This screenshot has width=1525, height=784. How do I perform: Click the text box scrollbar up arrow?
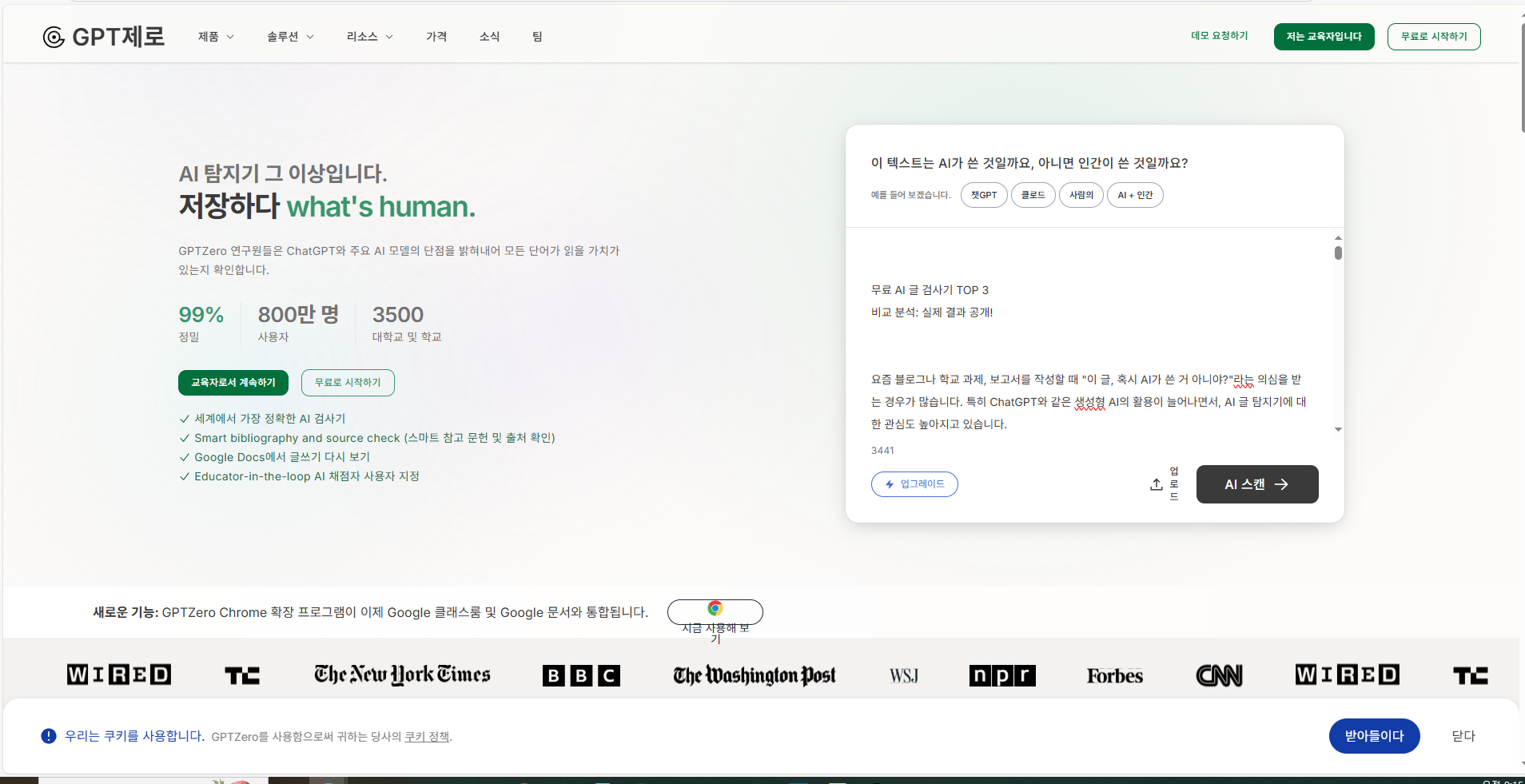click(x=1338, y=237)
